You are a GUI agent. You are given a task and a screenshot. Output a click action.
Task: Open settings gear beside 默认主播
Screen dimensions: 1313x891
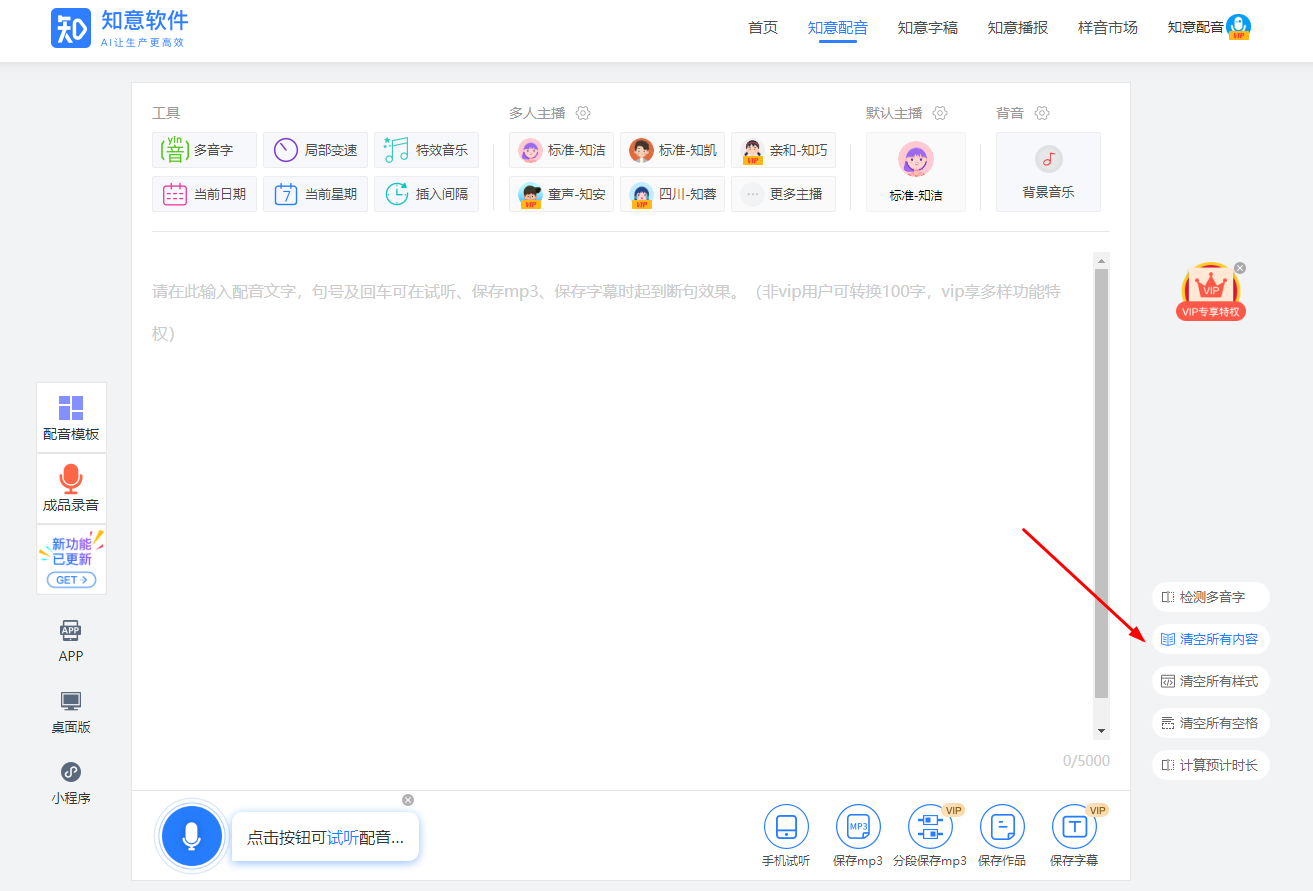coord(940,113)
